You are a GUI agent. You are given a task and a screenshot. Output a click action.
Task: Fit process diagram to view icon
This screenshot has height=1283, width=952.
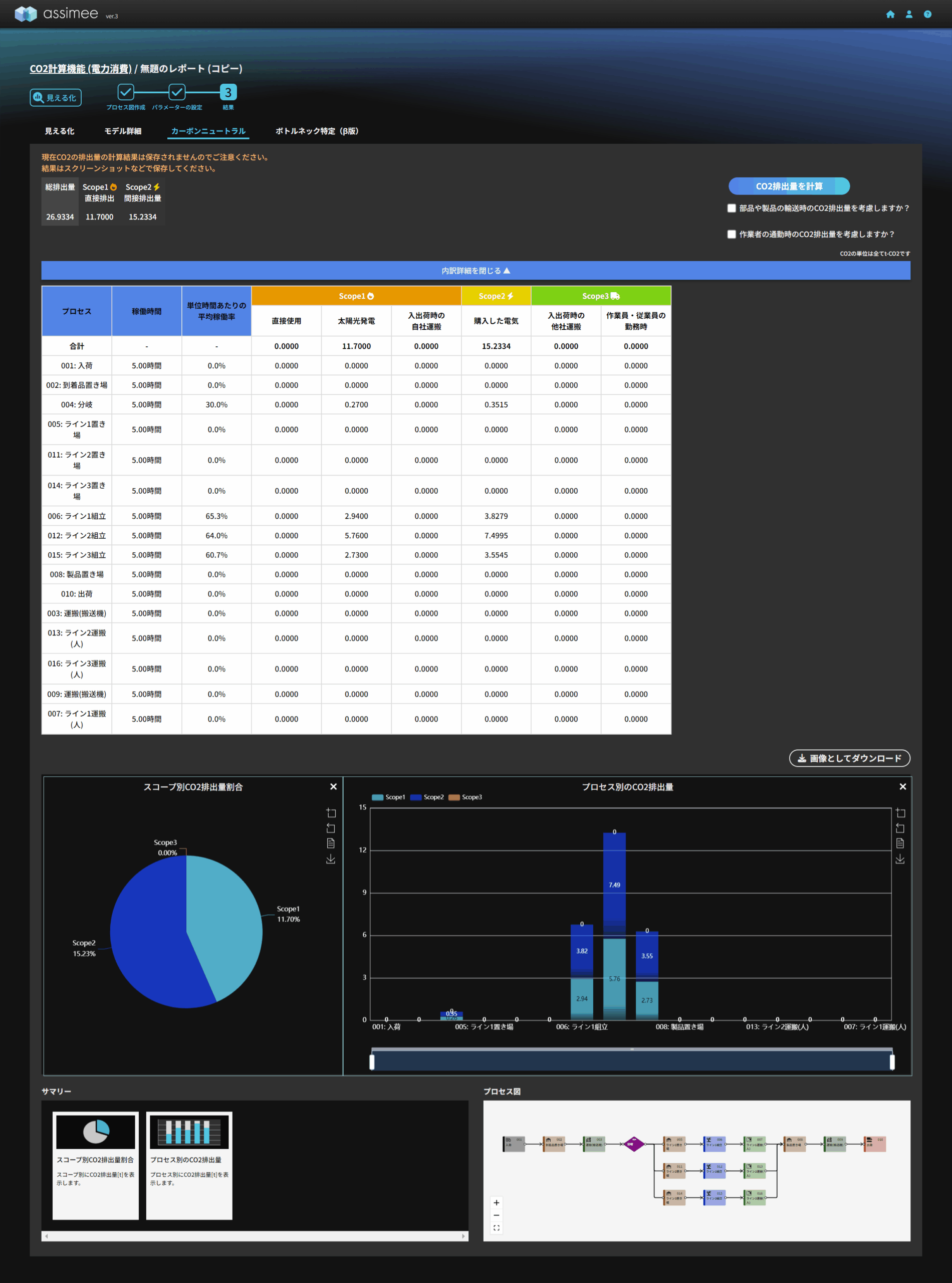(x=496, y=1228)
